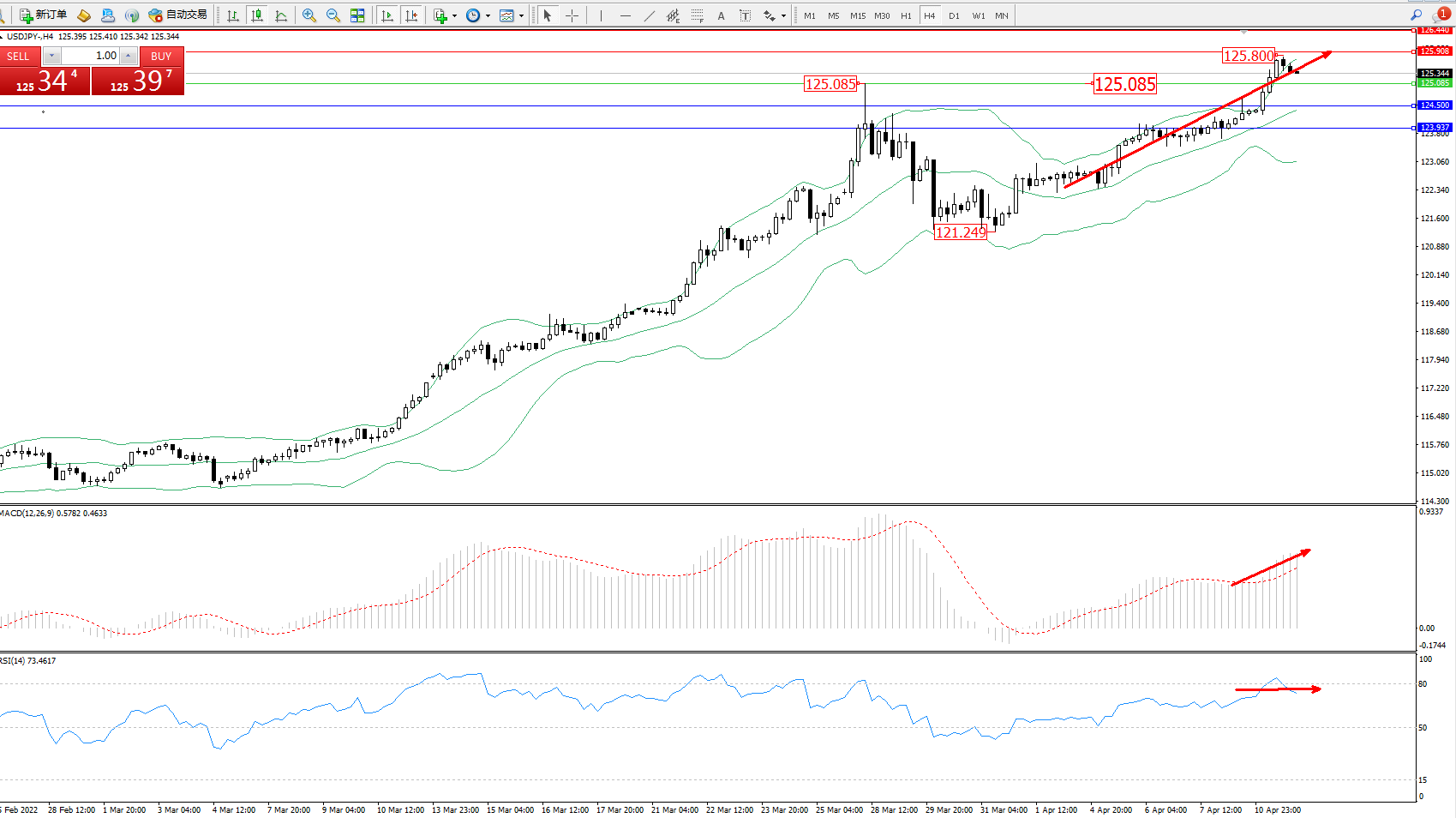Switch to the D1 timeframe

pyautogui.click(x=954, y=15)
